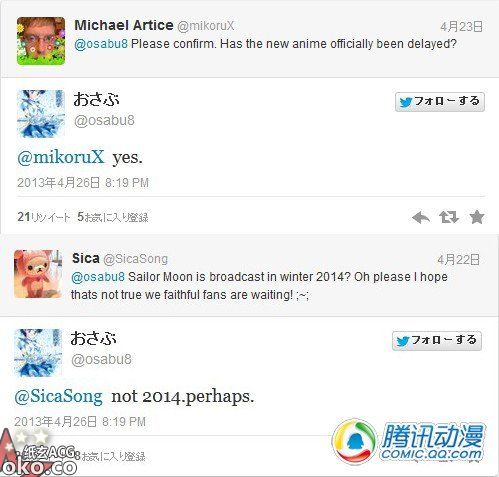Open the @mikoruX mention link in reply
The width and height of the screenshot is (499, 477).
[61, 157]
